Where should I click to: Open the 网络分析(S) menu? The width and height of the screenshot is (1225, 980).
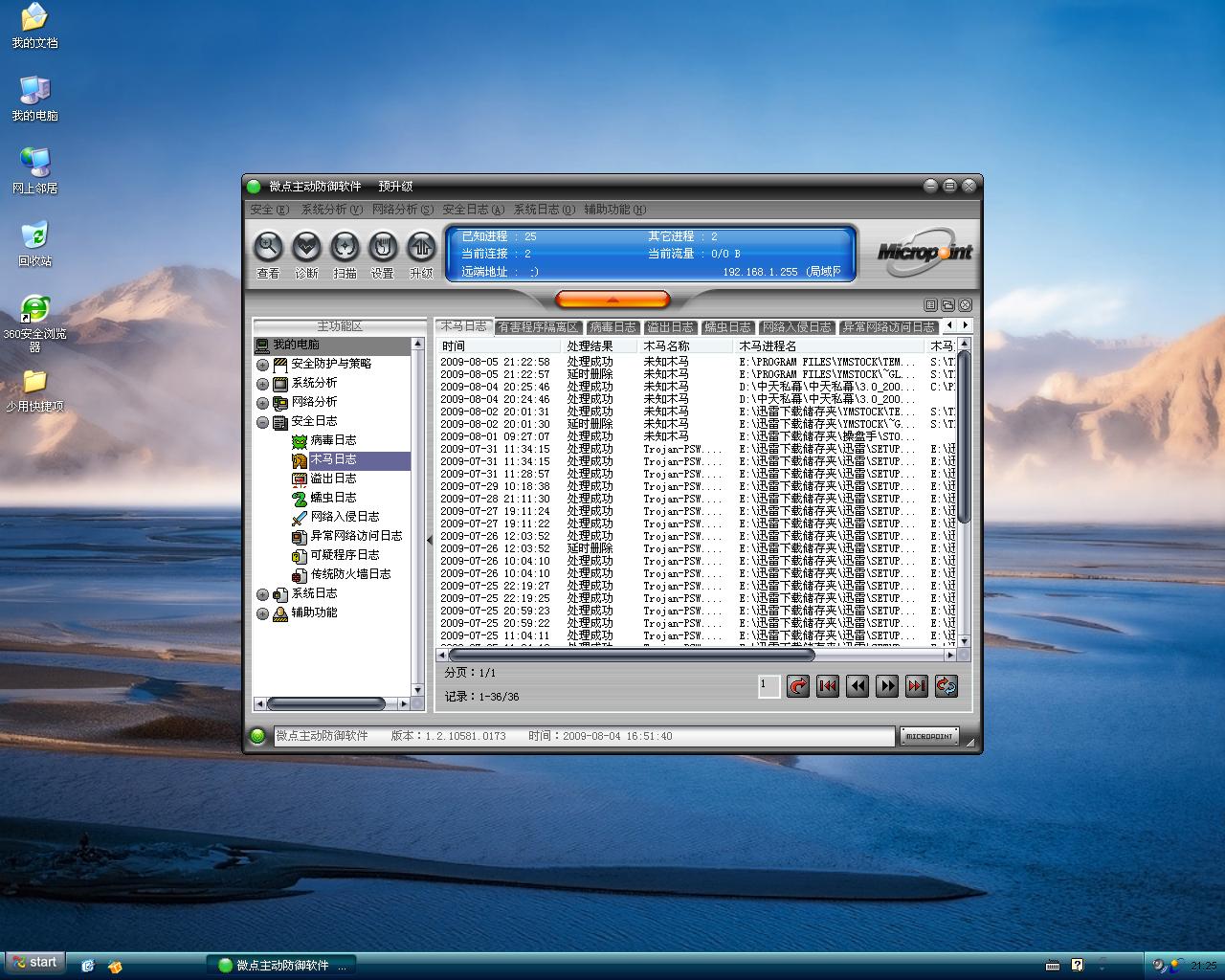tap(402, 210)
